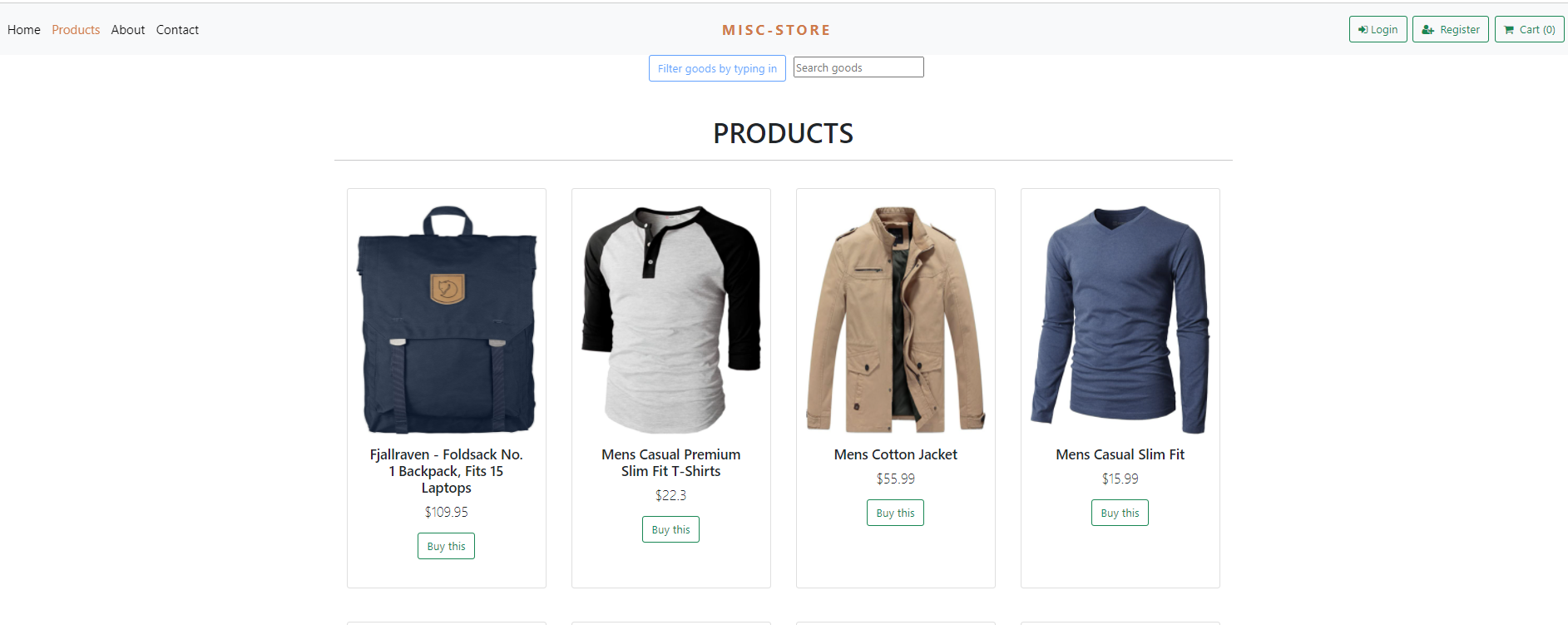Image resolution: width=1568 pixels, height=625 pixels.
Task: Go to the Home page
Action: [x=24, y=30]
